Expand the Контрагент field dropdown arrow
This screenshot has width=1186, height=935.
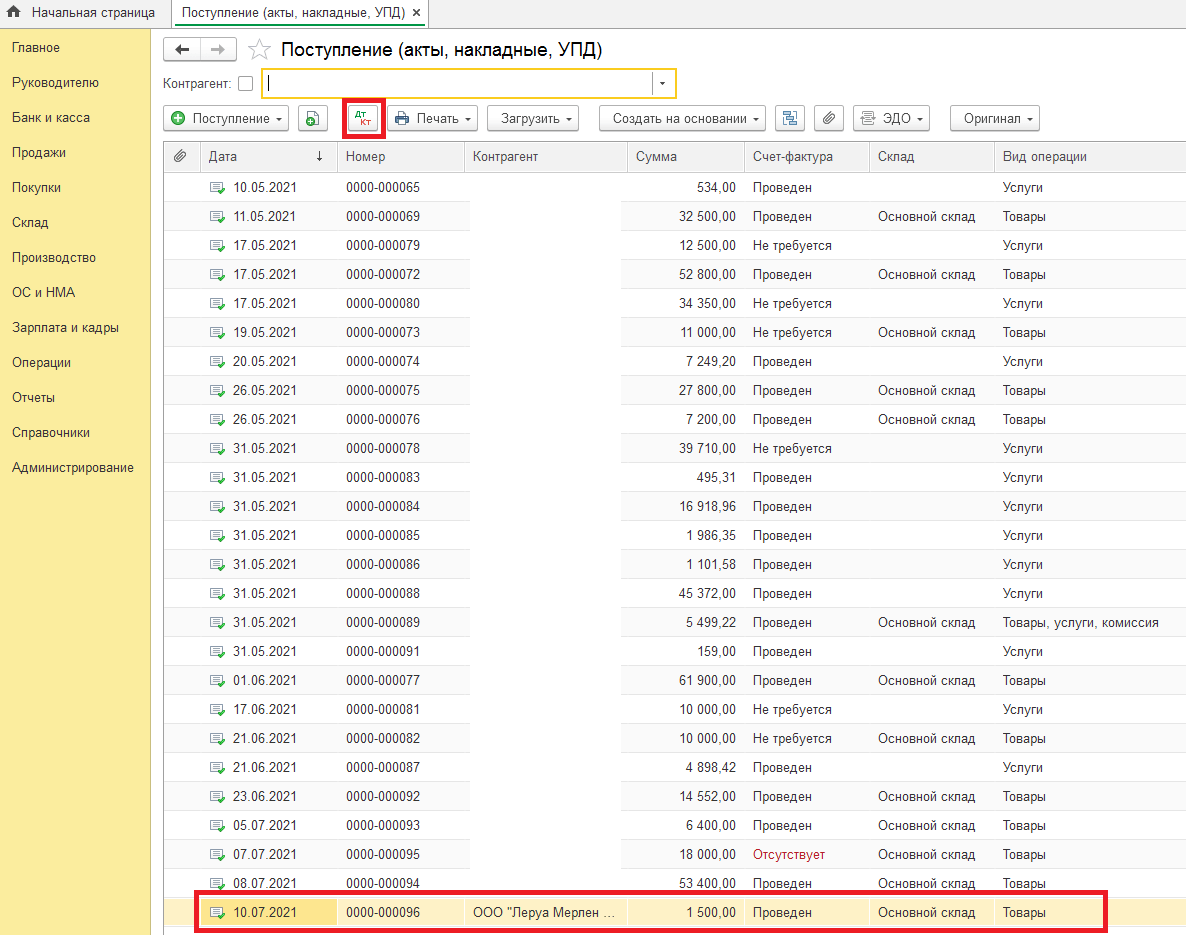(x=662, y=84)
